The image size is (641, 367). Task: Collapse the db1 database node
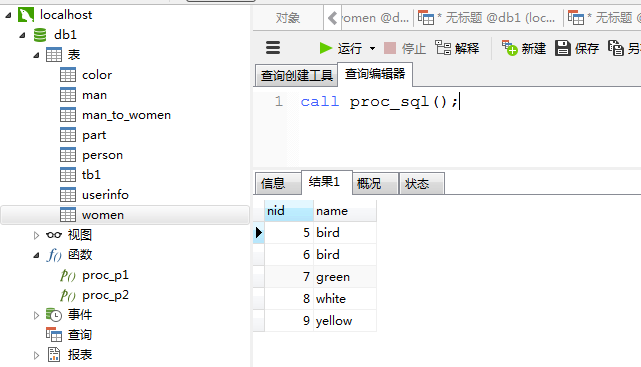tap(22, 36)
